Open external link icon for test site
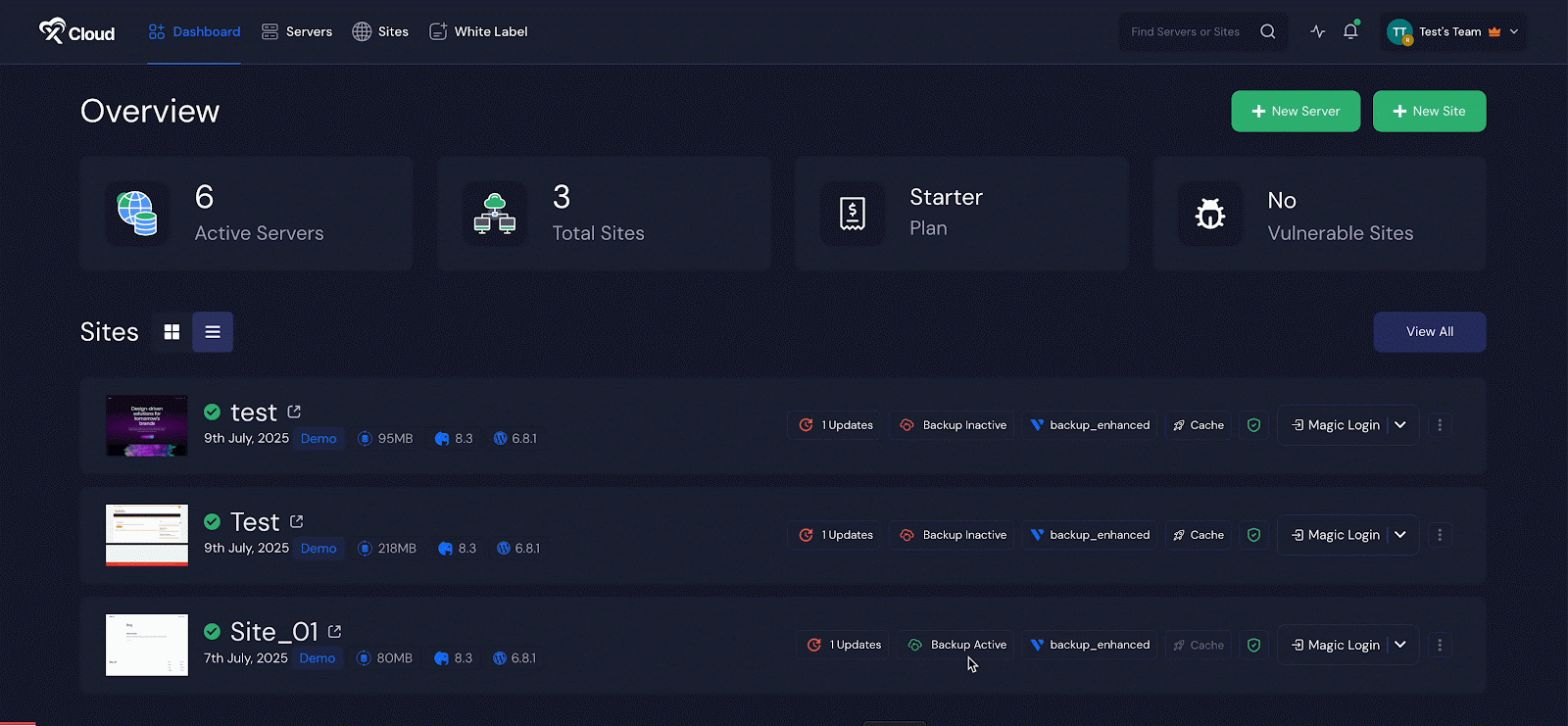This screenshot has width=1568, height=726. 294,412
